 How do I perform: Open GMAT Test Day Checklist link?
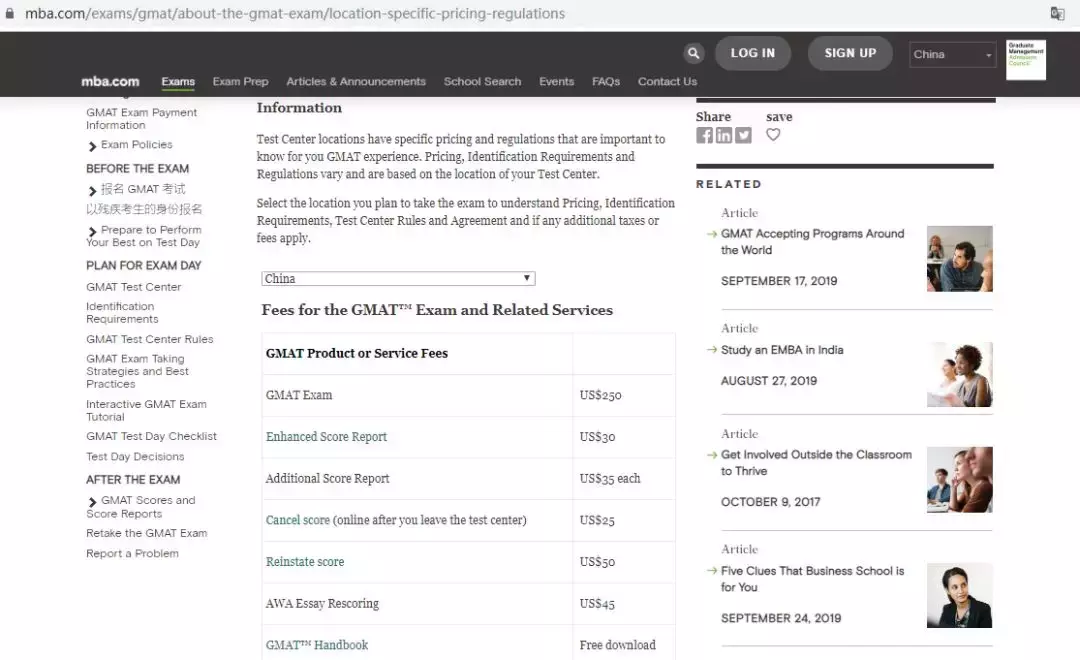point(151,436)
